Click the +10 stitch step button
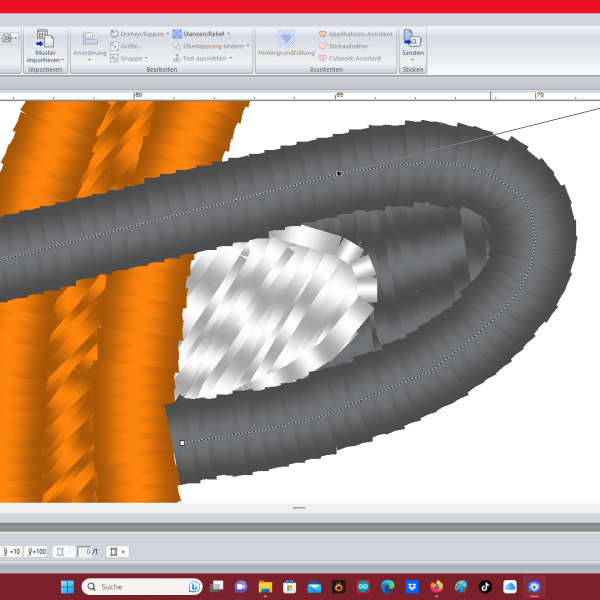600x600 pixels. coord(11,551)
